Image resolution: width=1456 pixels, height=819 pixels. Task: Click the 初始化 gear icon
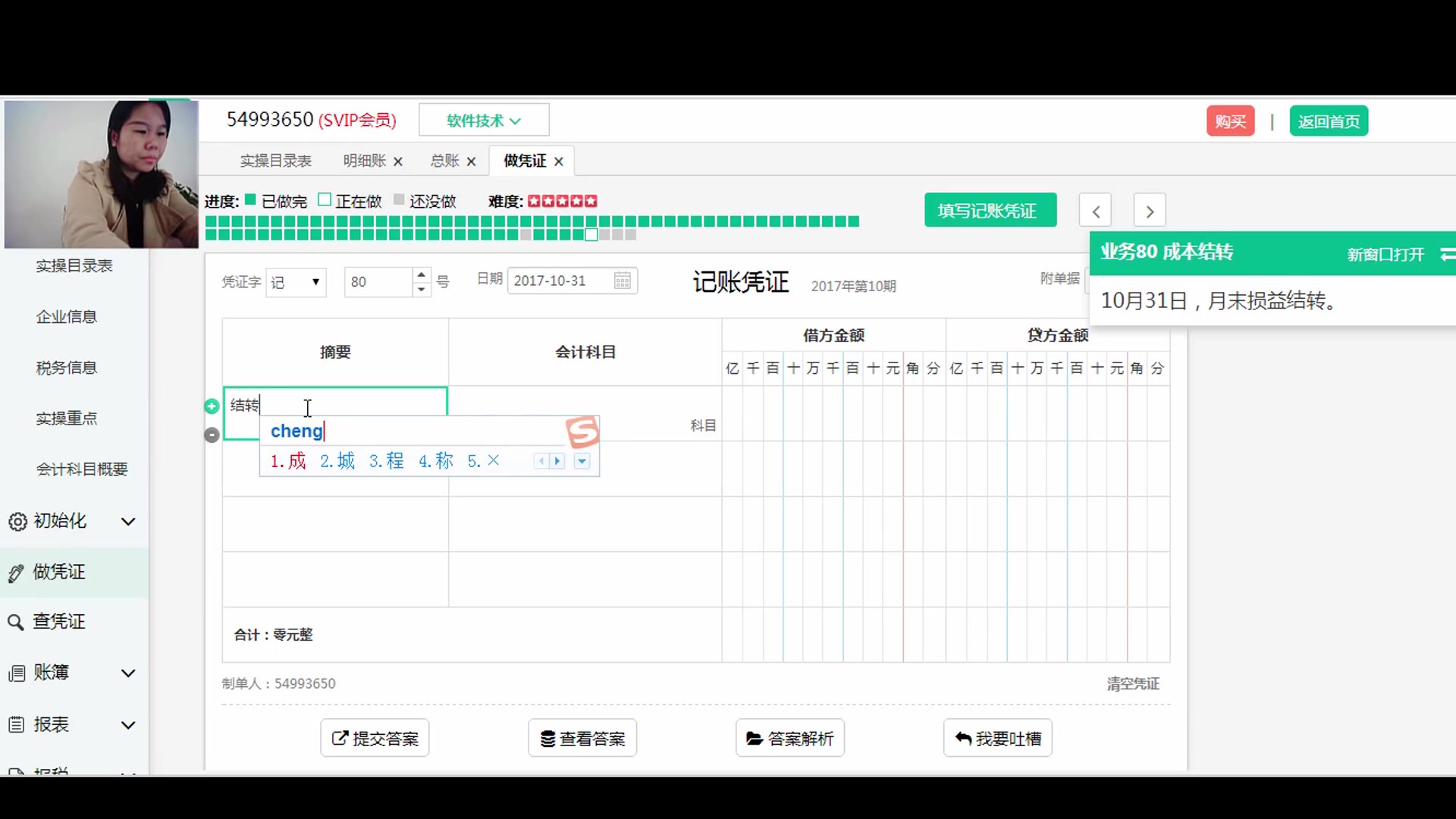[x=17, y=522]
